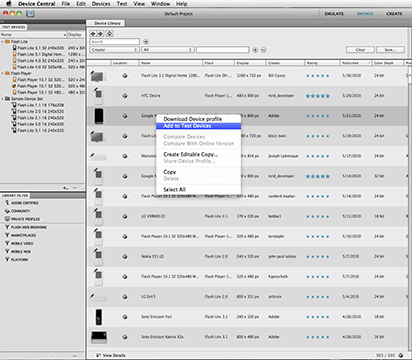Screen dimensions: 412x360
Task: Click location icon of LG EnV3 row
Action: pos(125,297)
